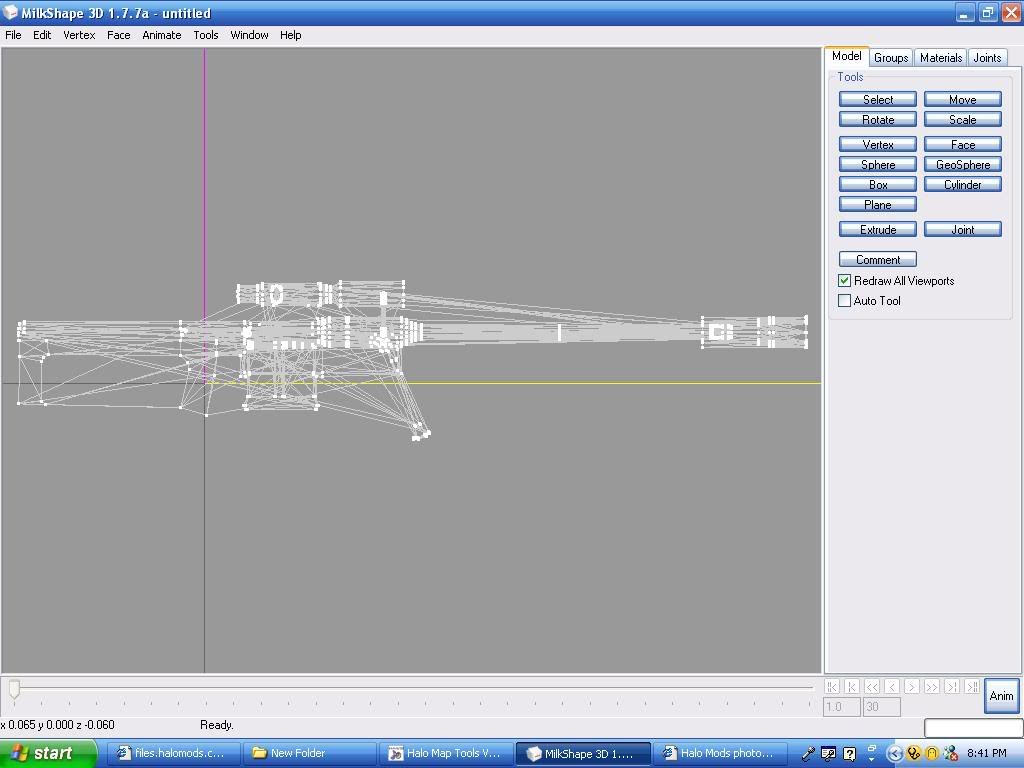Image resolution: width=1024 pixels, height=768 pixels.
Task: Open the File menu
Action: point(13,35)
